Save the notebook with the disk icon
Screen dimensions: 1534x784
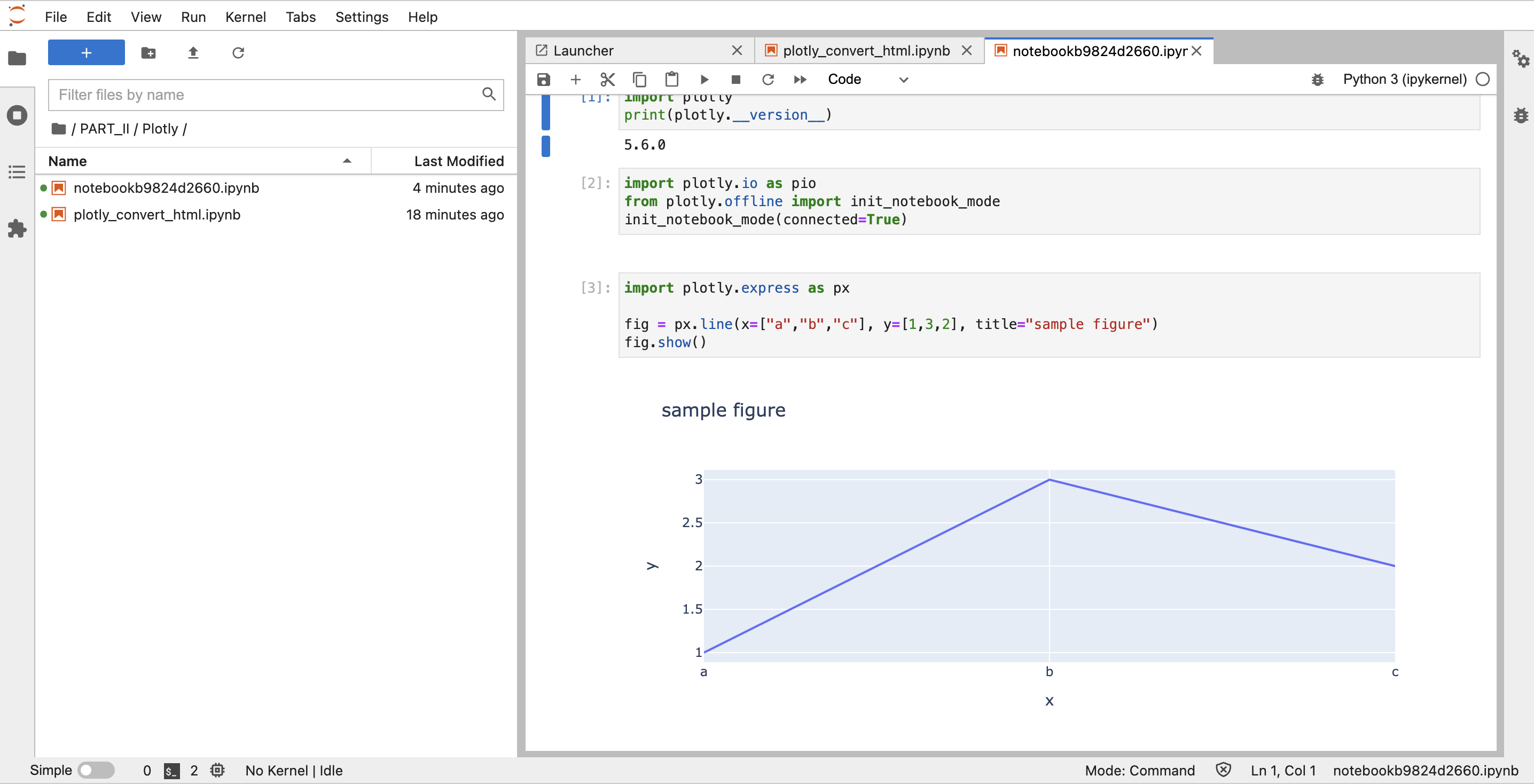click(543, 79)
